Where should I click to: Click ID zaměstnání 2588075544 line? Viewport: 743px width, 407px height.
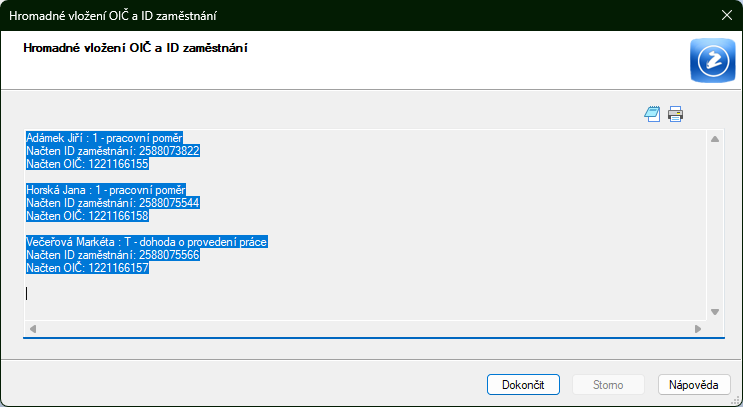click(113, 202)
